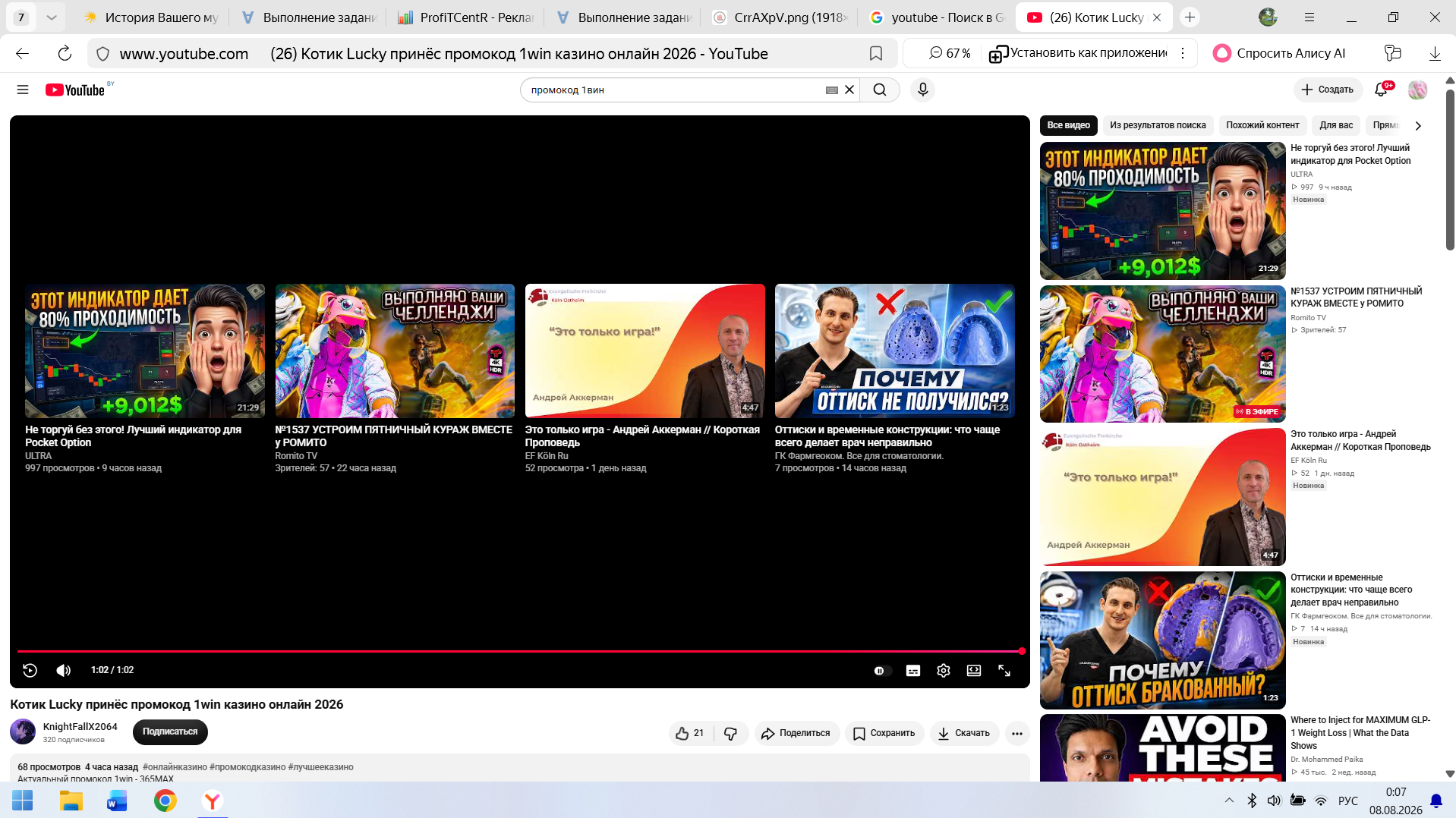Like the video with thumbs up
Image resolution: width=1456 pixels, height=818 pixels.
pos(690,733)
